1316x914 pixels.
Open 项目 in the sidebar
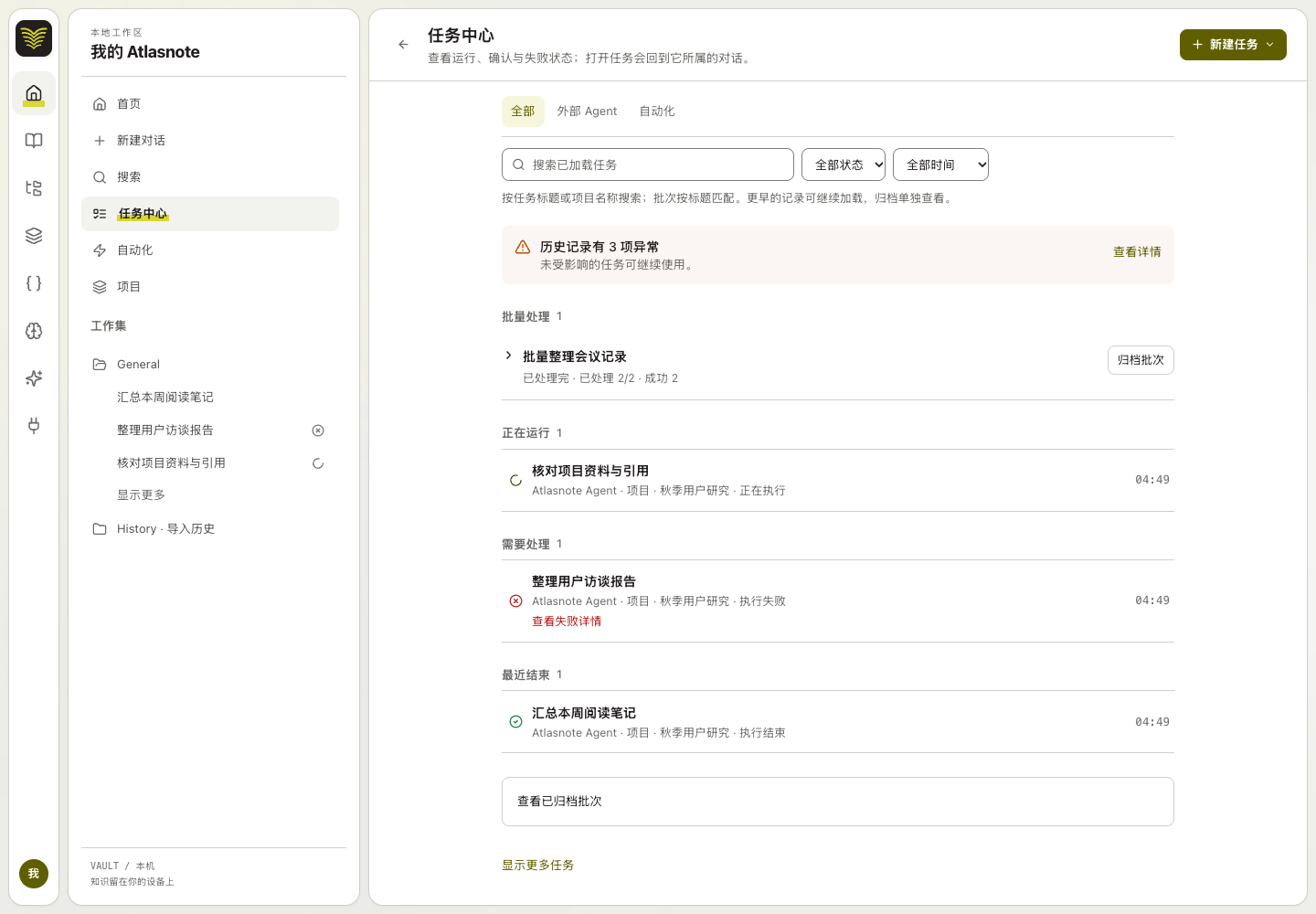click(x=210, y=287)
